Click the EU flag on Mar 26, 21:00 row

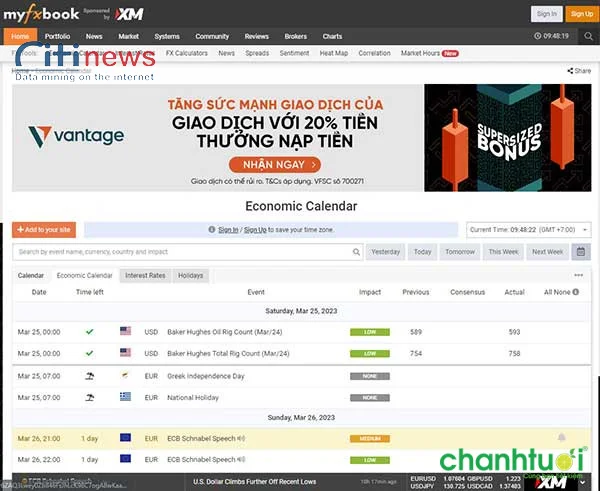tap(125, 437)
